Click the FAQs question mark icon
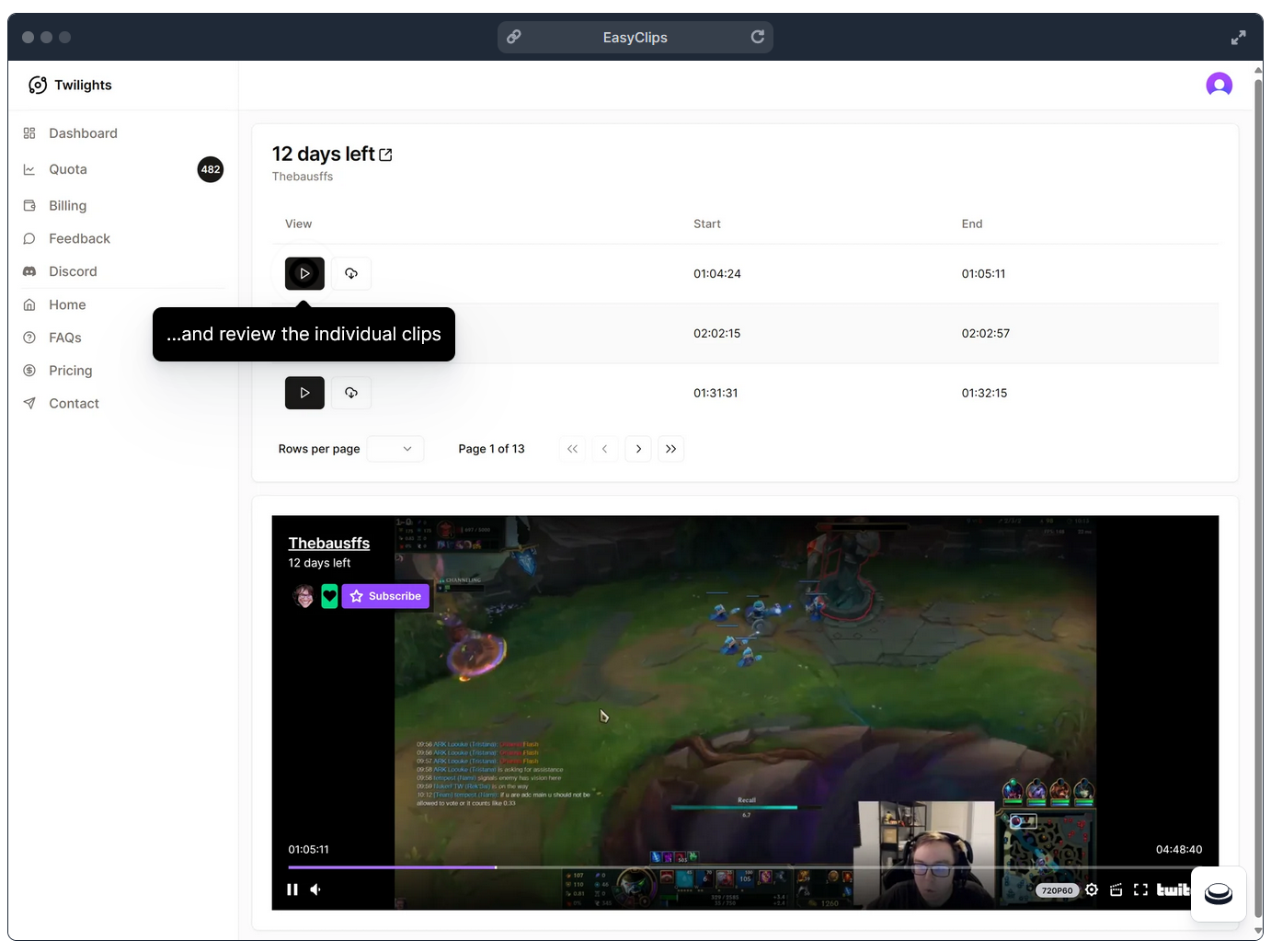This screenshot has width=1271, height=952. (29, 338)
